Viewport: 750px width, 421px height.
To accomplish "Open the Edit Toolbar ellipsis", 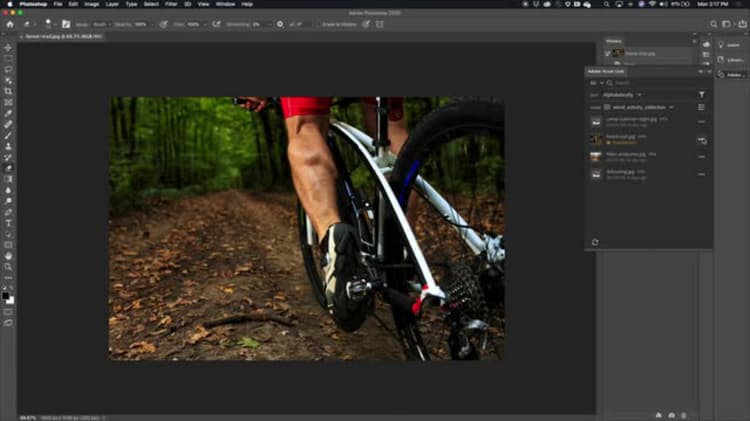I will coord(8,278).
